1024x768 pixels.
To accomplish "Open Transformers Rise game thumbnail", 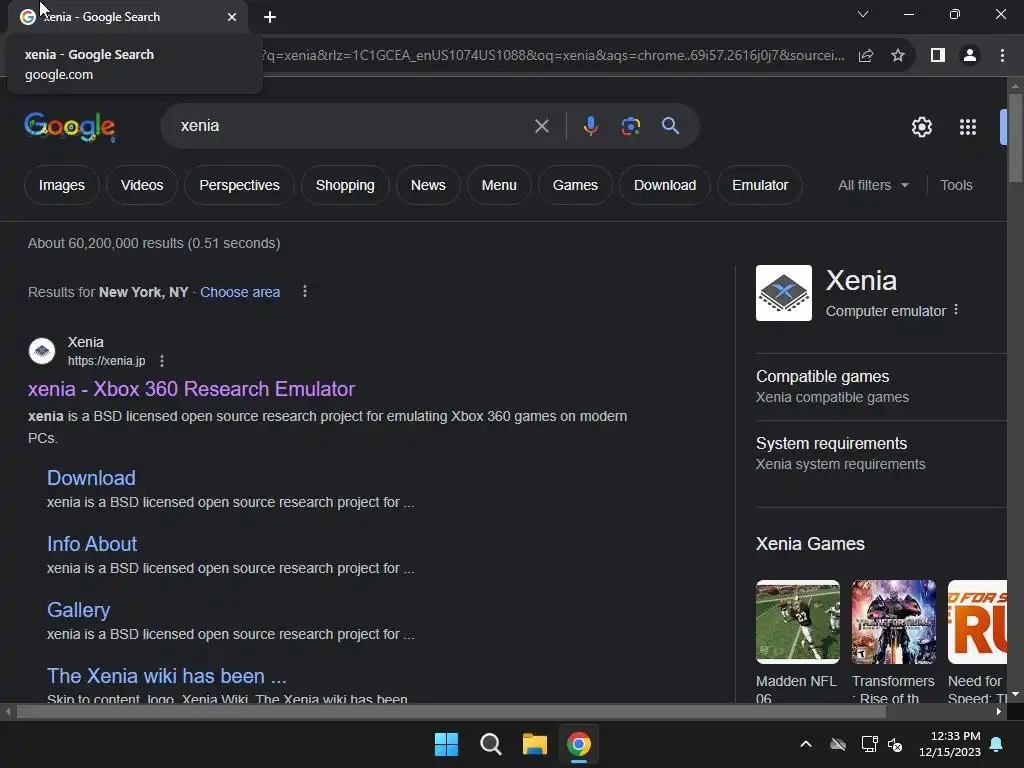I will tap(893, 622).
